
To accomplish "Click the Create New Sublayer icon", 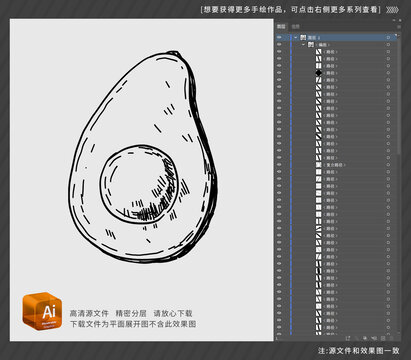I will click(374, 338).
